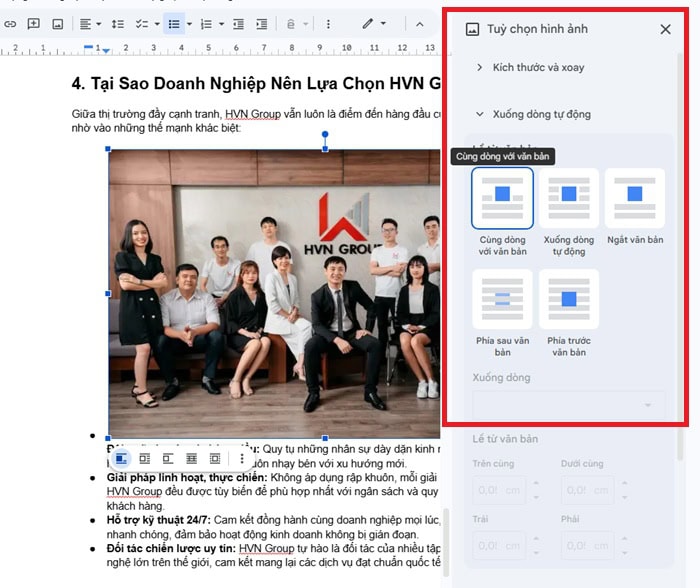Add a comment with toolbar icon
The width and height of the screenshot is (700, 588).
[33, 24]
